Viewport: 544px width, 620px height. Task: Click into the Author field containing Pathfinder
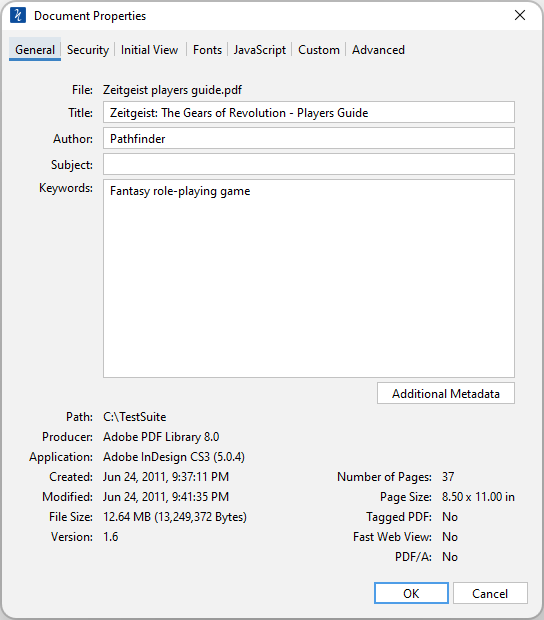[x=309, y=138]
